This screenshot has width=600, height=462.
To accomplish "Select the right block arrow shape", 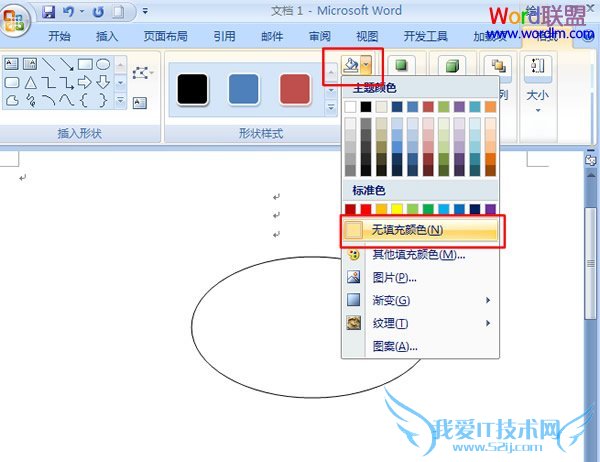I will point(85,82).
